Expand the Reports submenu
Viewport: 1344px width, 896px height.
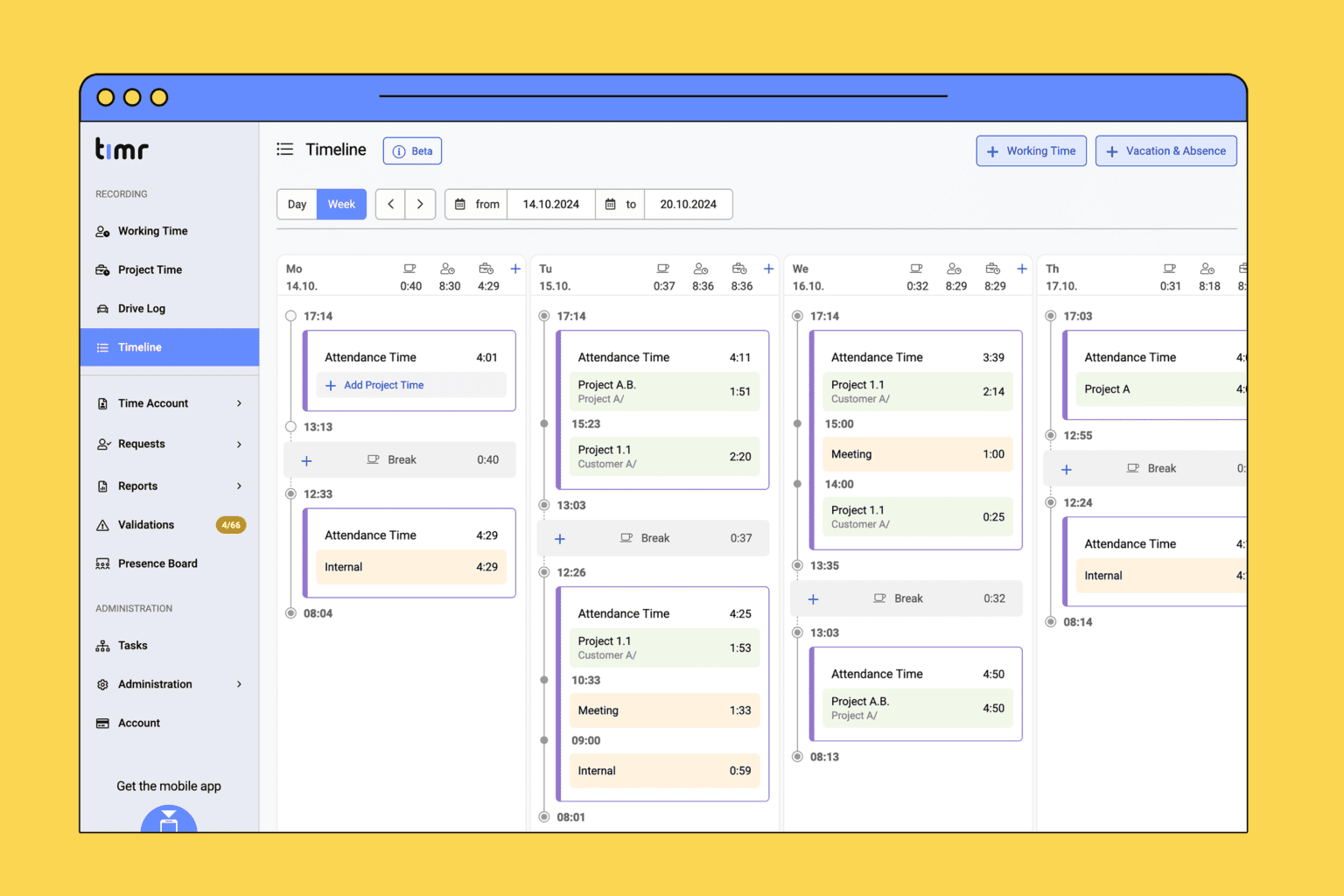[x=137, y=486]
